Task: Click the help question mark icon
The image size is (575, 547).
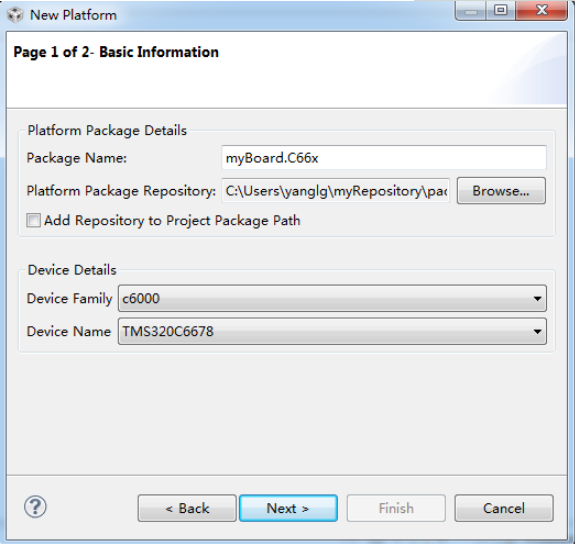Action: [x=35, y=507]
